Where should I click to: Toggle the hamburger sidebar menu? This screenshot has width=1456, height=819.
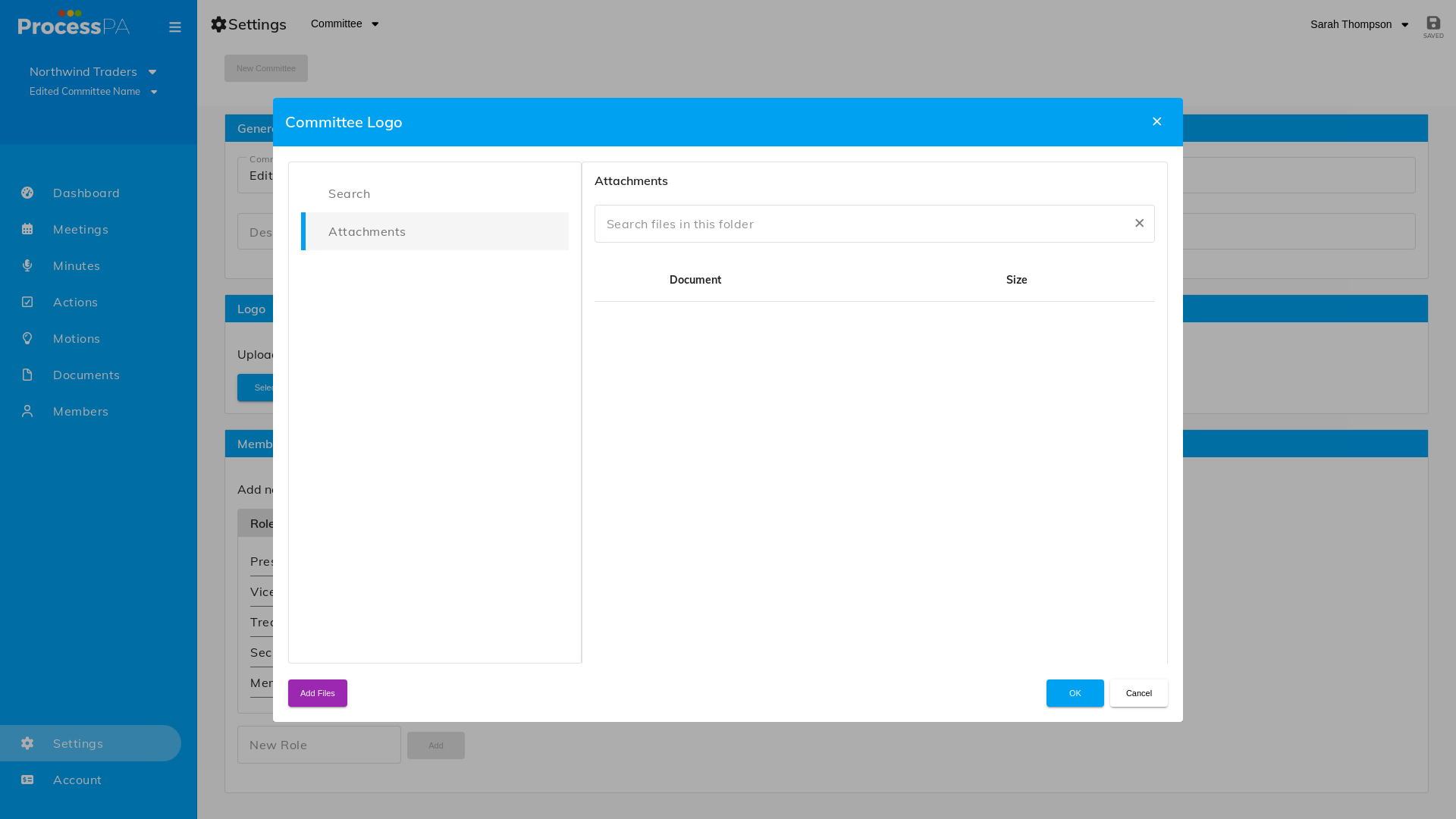pos(175,27)
